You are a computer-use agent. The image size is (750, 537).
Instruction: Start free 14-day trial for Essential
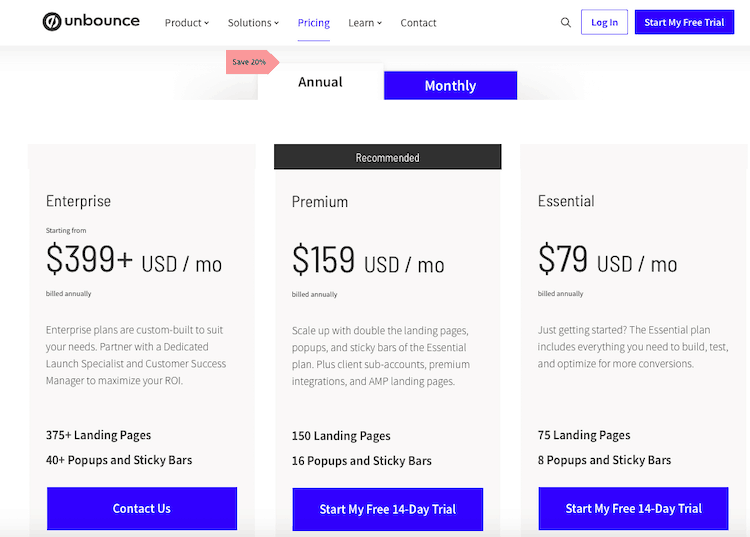pos(633,508)
